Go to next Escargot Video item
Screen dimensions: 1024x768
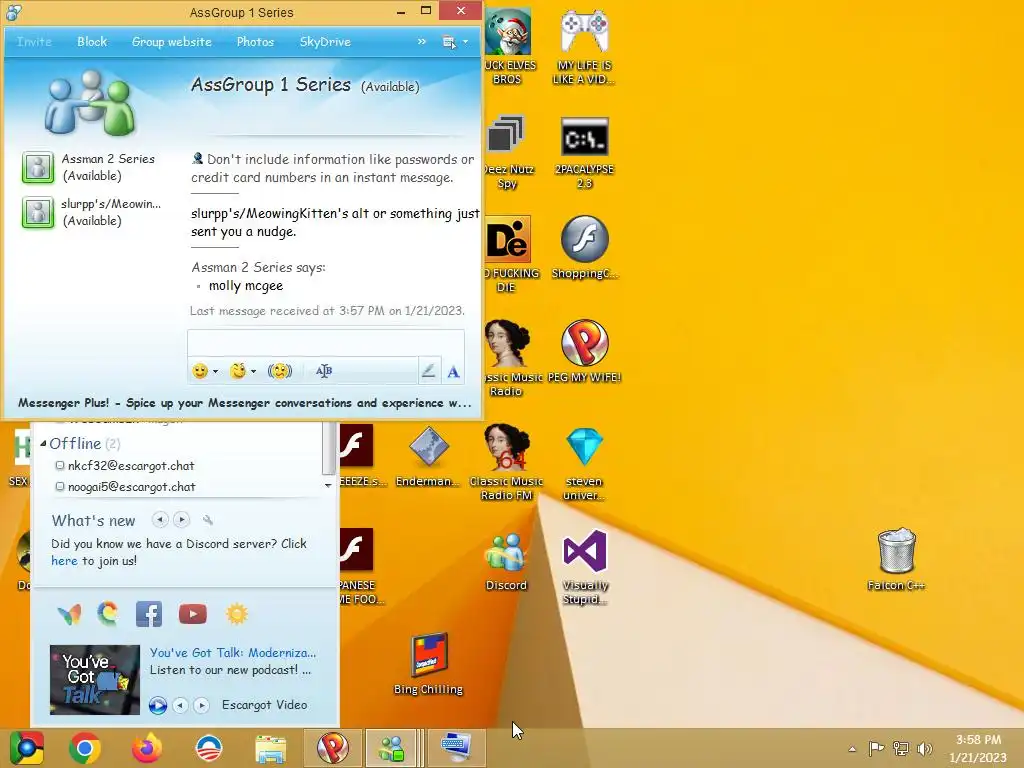[x=201, y=705]
